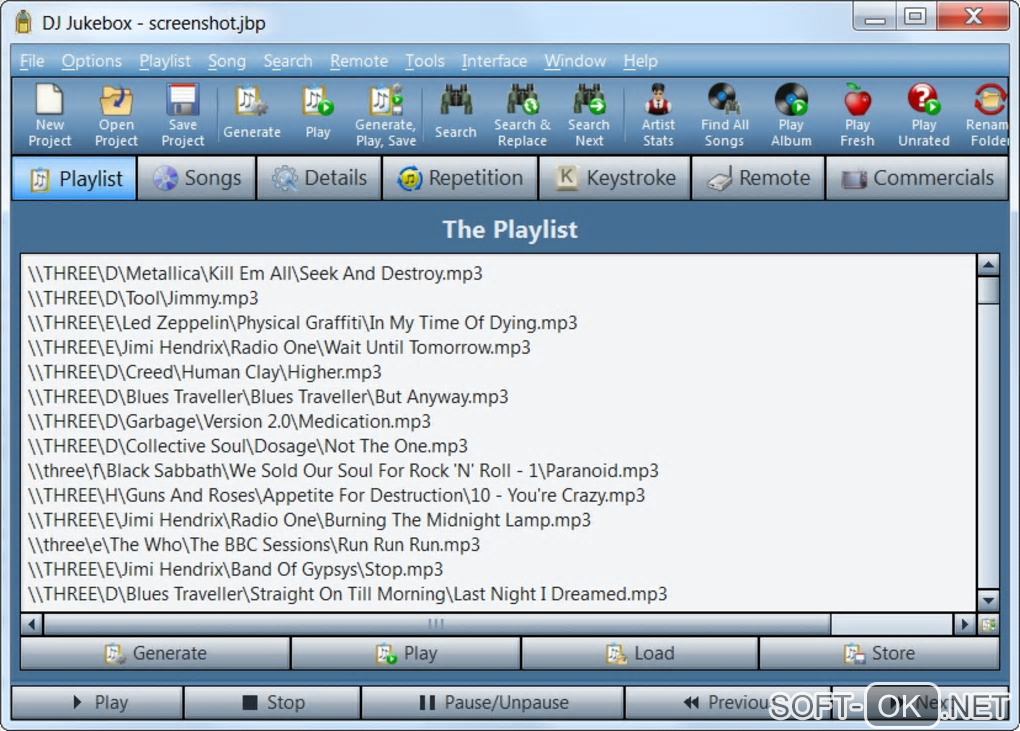
Task: Stop playback with the Stop control
Action: click(x=273, y=702)
